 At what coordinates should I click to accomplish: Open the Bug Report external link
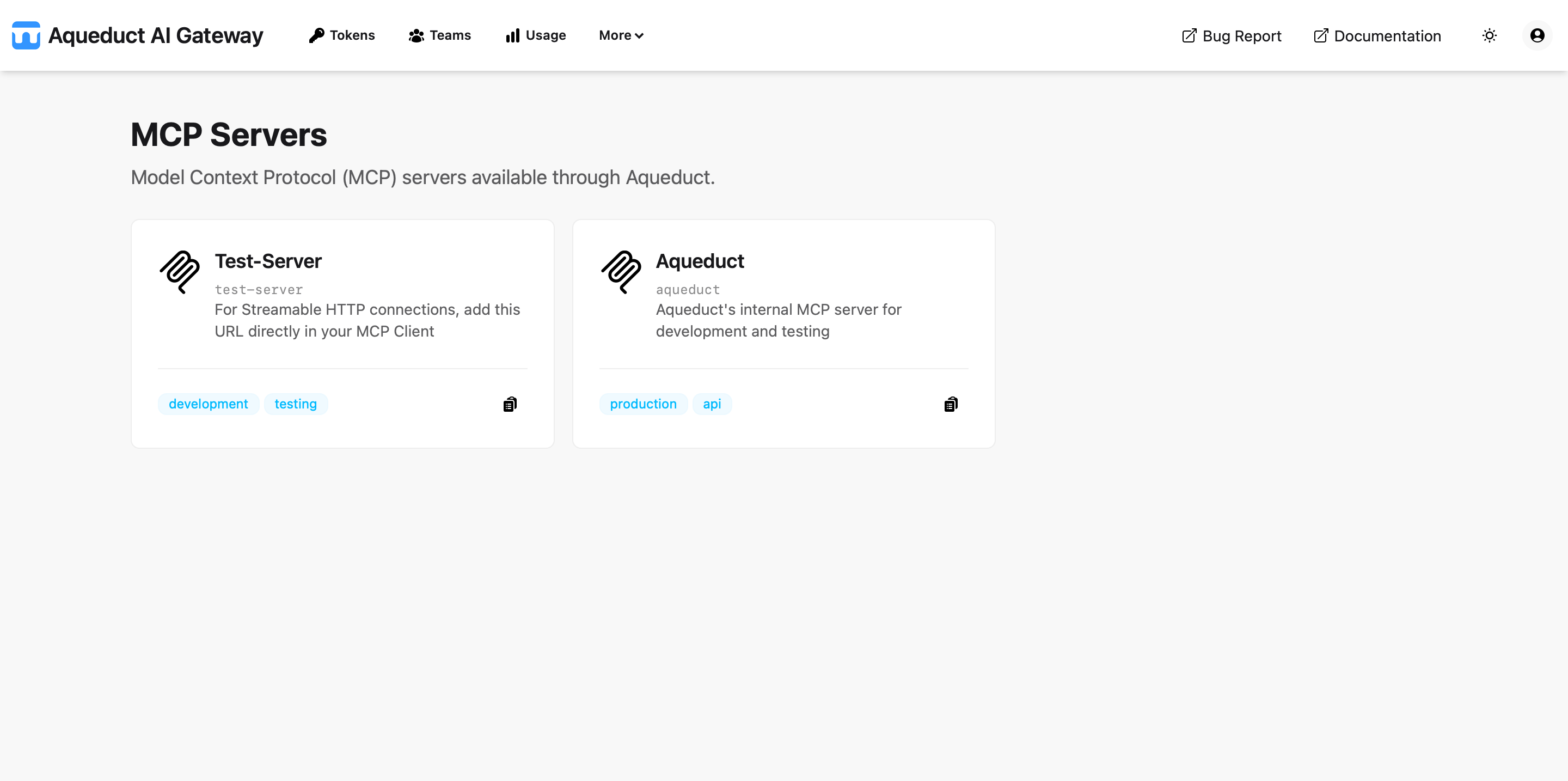[x=1230, y=36]
